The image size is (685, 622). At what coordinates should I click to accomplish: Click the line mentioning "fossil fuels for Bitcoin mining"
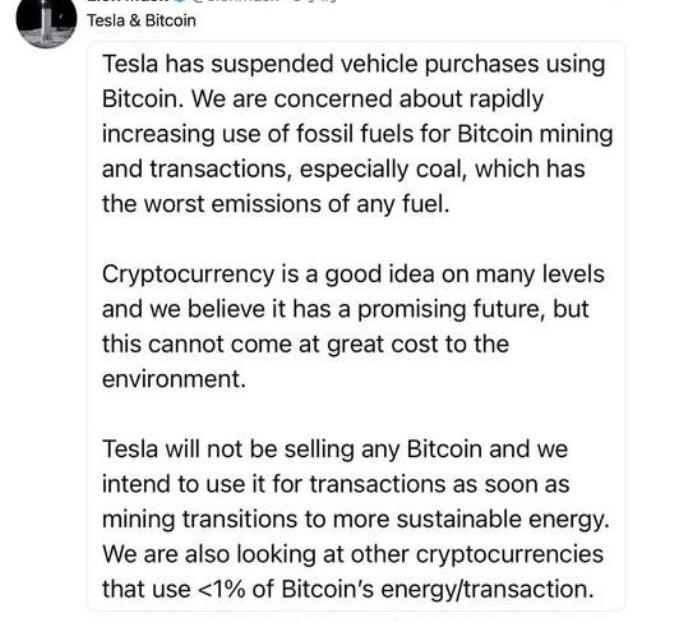coord(357,134)
